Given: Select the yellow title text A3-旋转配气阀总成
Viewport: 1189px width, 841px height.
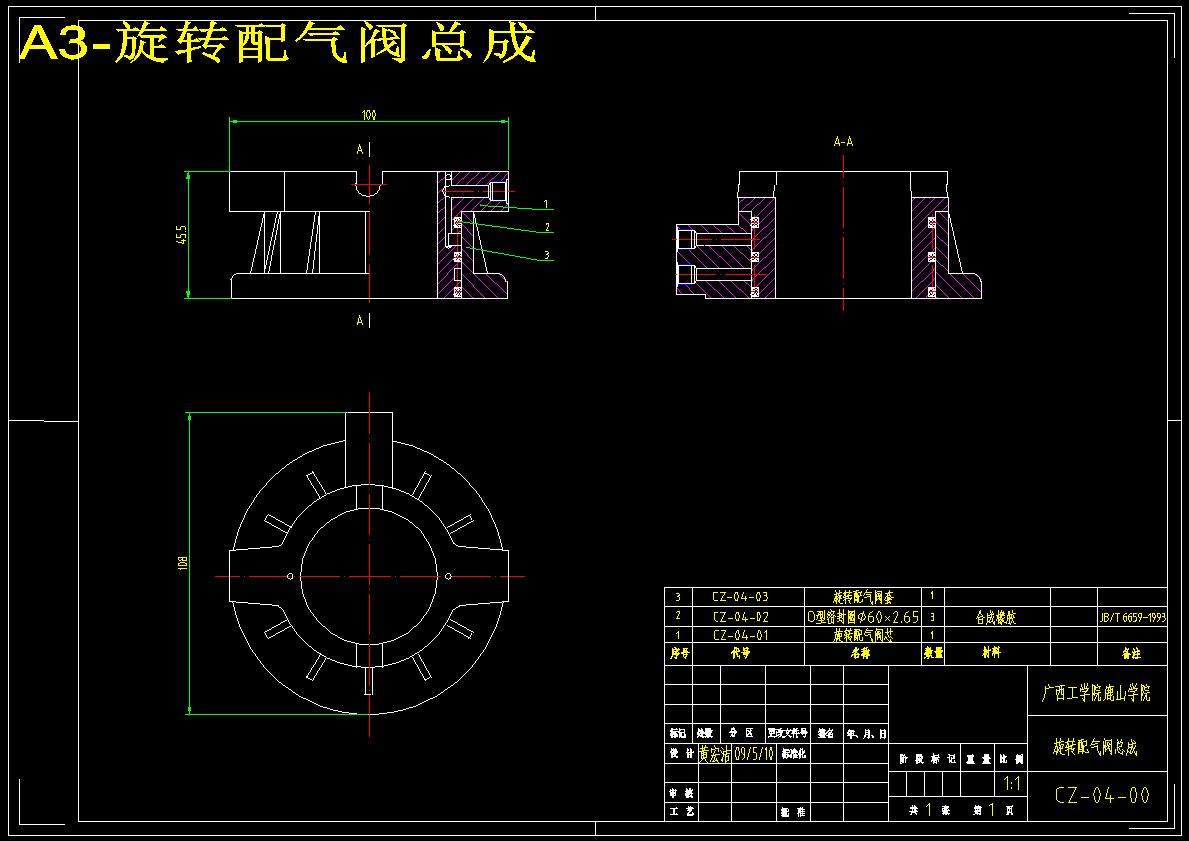Looking at the screenshot, I should tap(278, 42).
